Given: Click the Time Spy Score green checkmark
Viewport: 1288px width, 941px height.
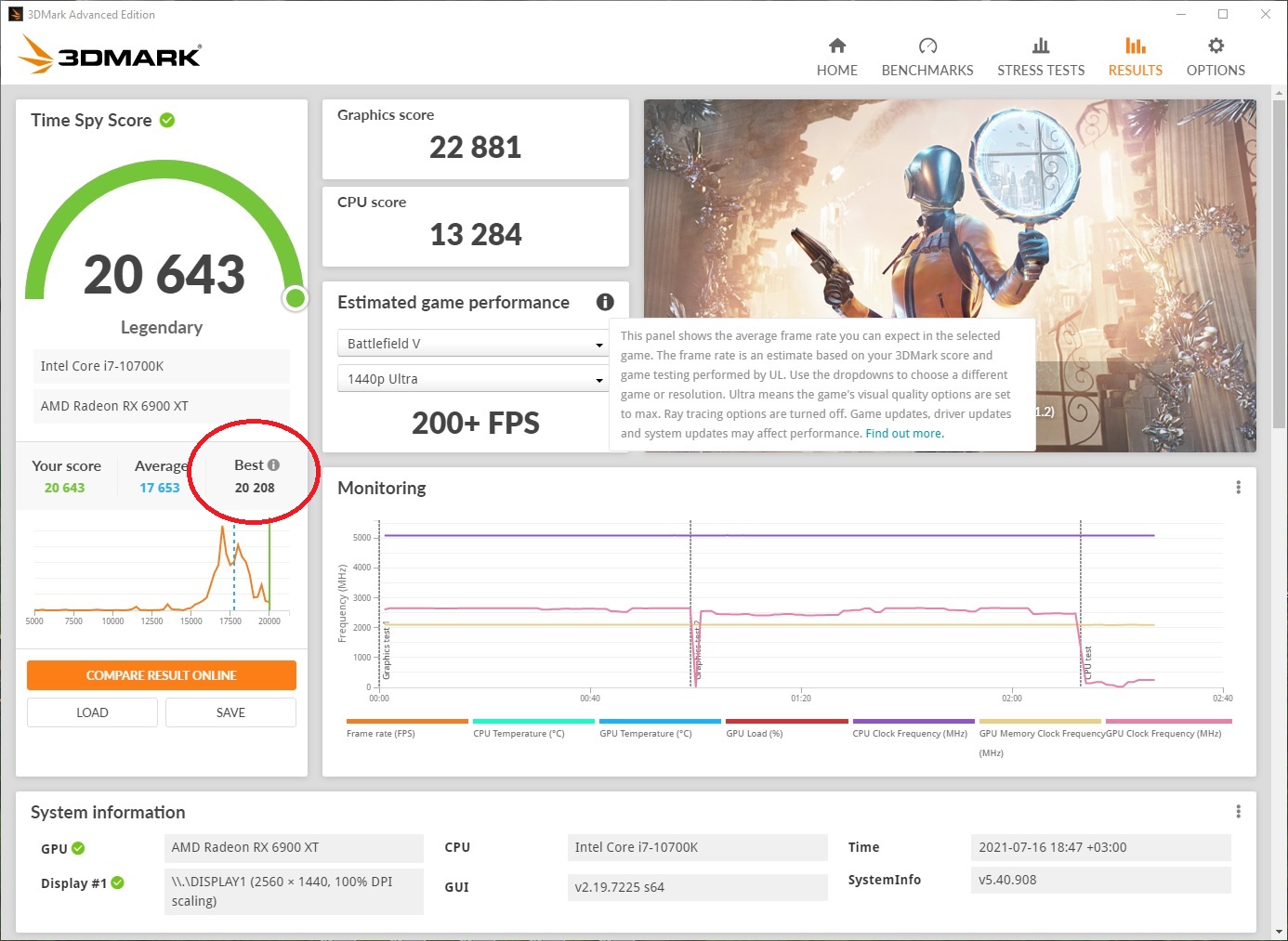Looking at the screenshot, I should (x=167, y=120).
